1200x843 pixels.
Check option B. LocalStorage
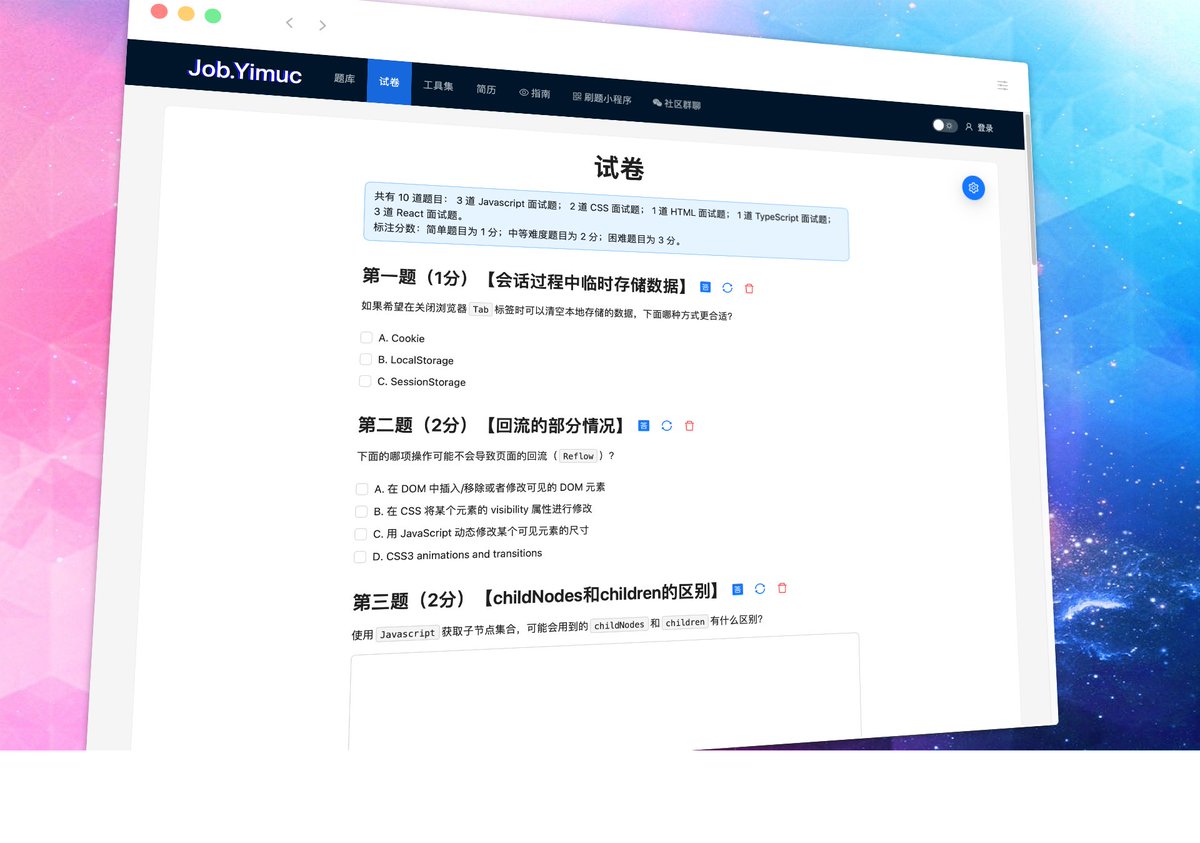365,359
